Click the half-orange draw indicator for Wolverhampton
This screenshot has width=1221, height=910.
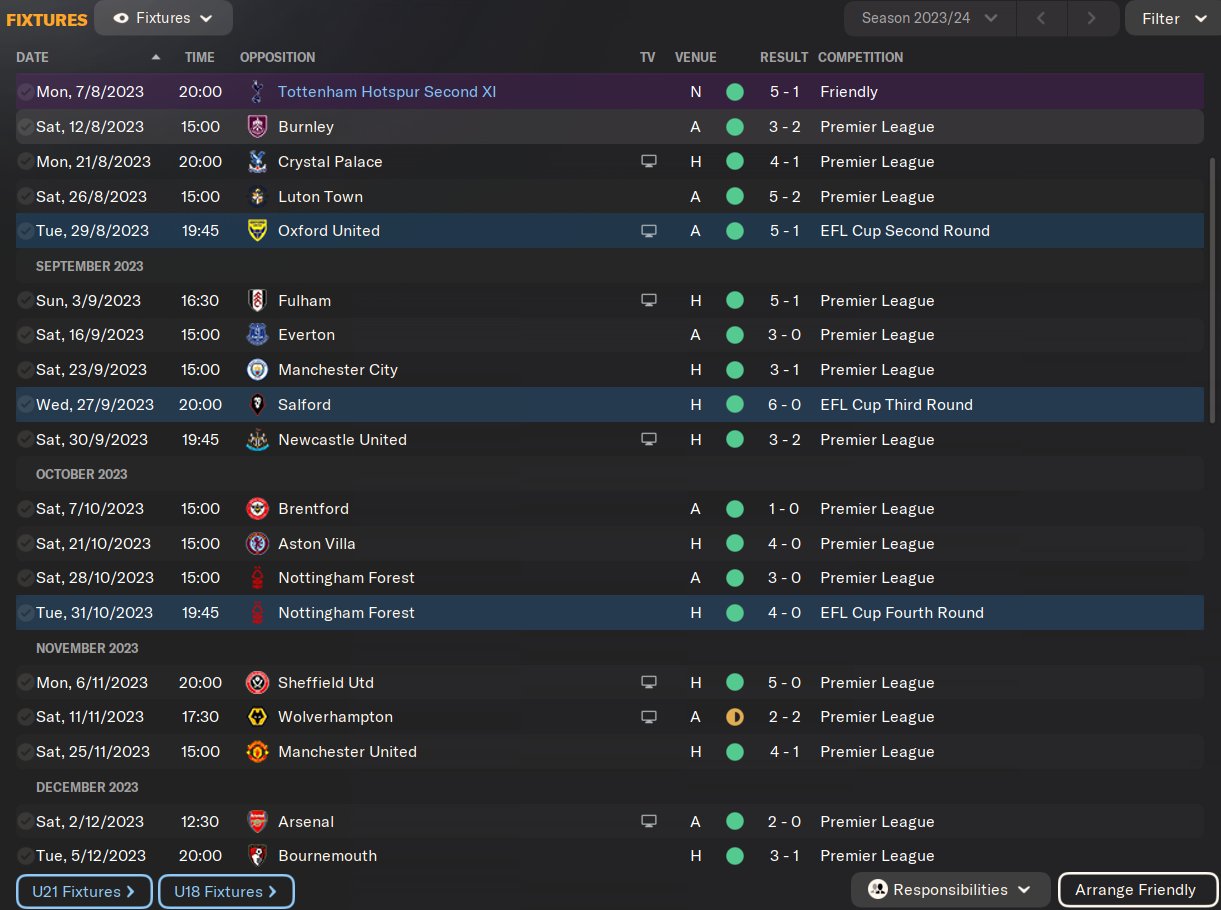(735, 717)
